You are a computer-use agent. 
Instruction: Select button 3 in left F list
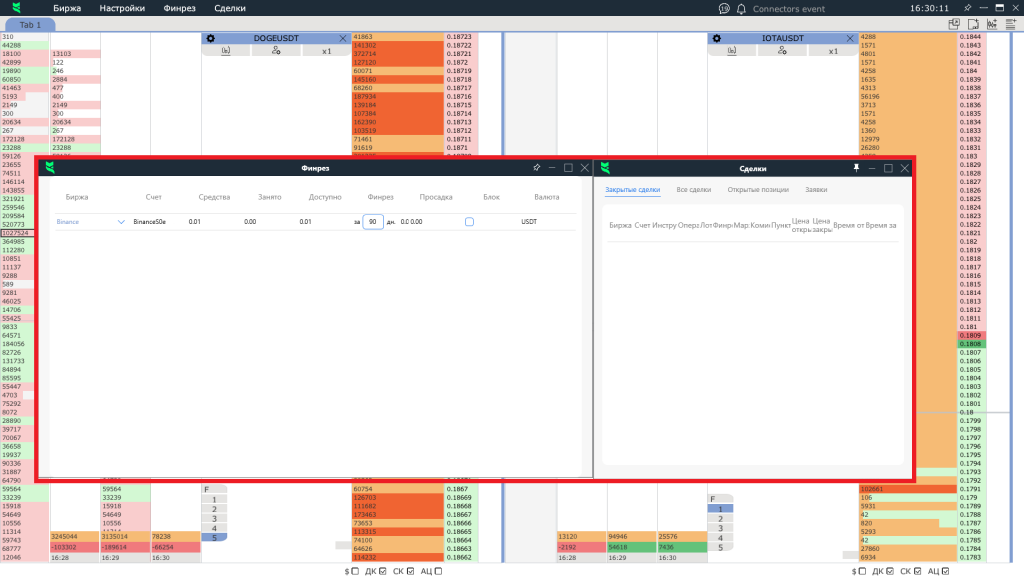pyautogui.click(x=214, y=518)
